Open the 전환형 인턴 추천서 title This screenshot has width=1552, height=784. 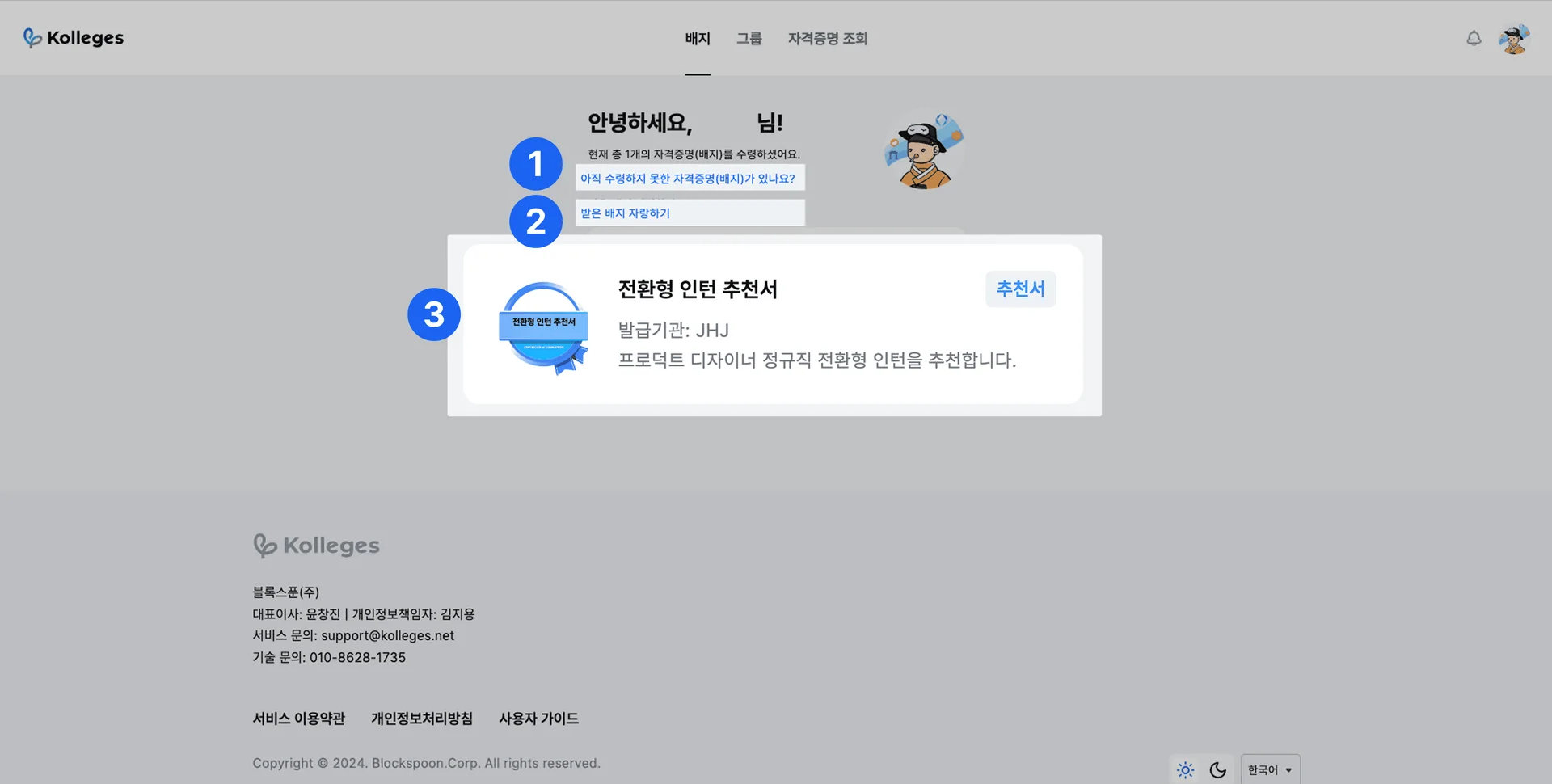(698, 289)
